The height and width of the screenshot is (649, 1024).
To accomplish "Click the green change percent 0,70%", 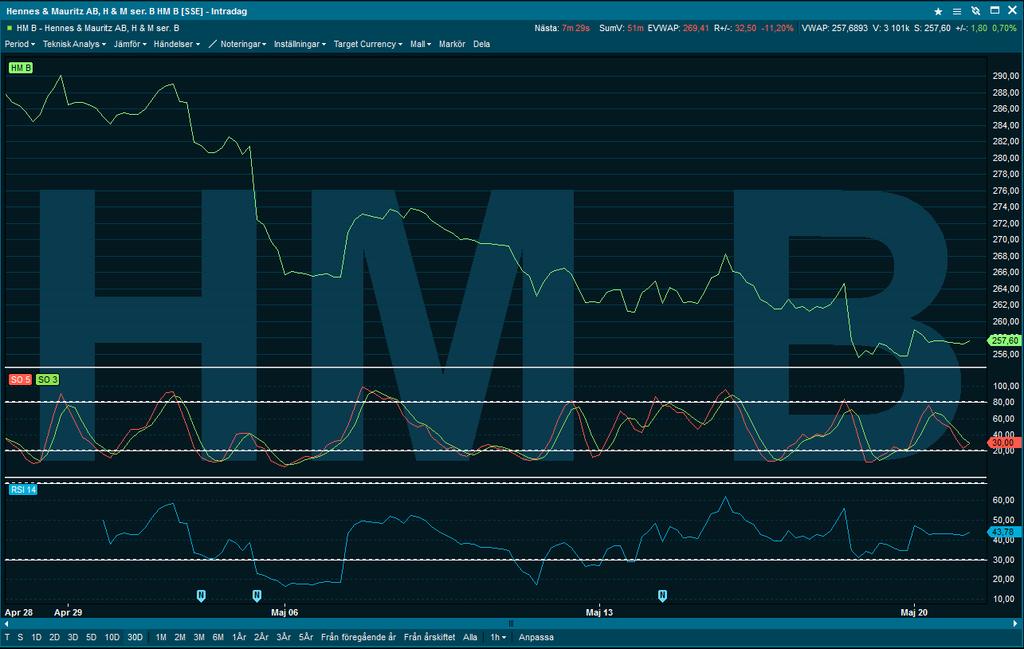I will click(x=1004, y=28).
